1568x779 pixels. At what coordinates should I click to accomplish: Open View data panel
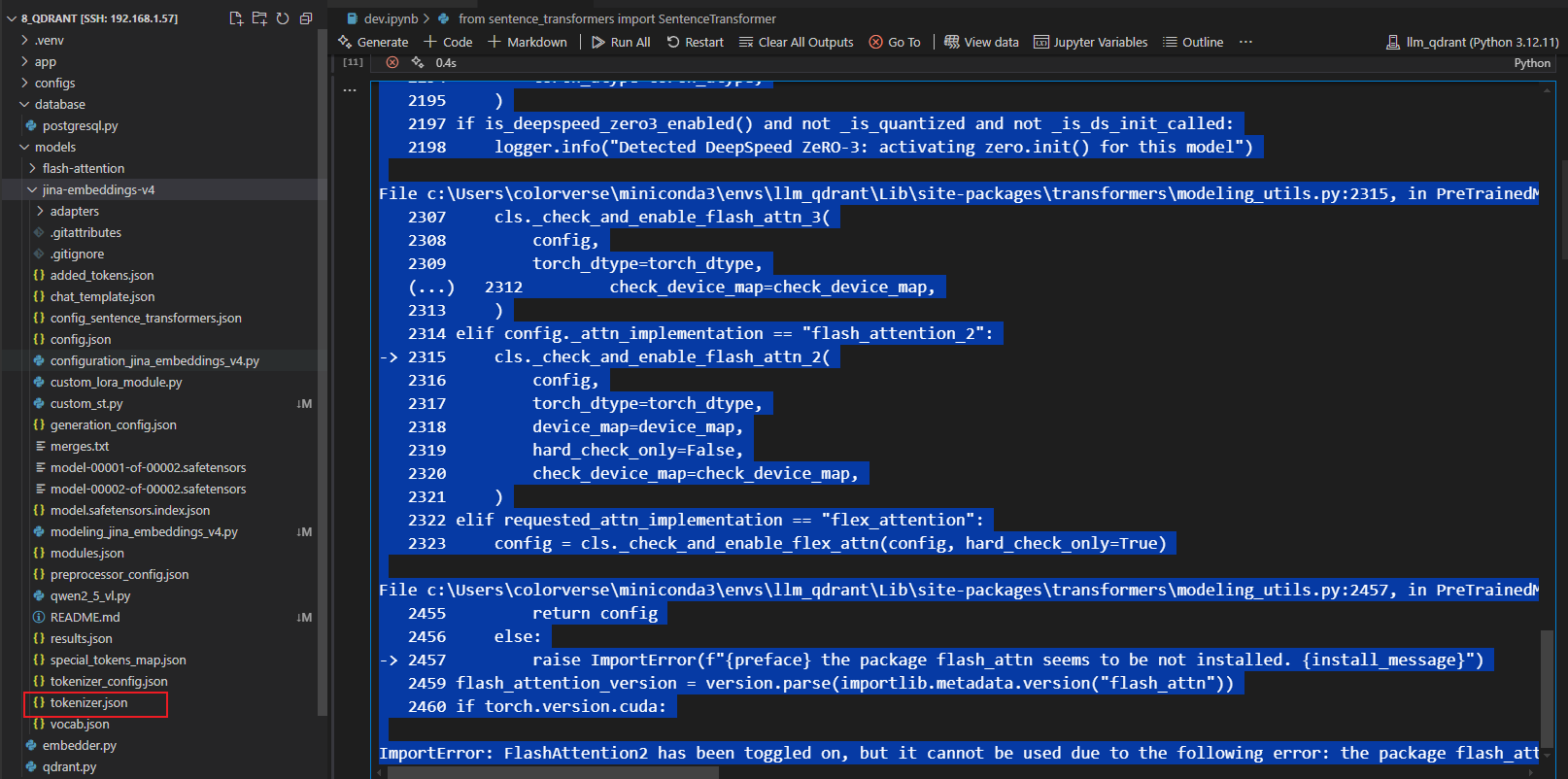[981, 42]
